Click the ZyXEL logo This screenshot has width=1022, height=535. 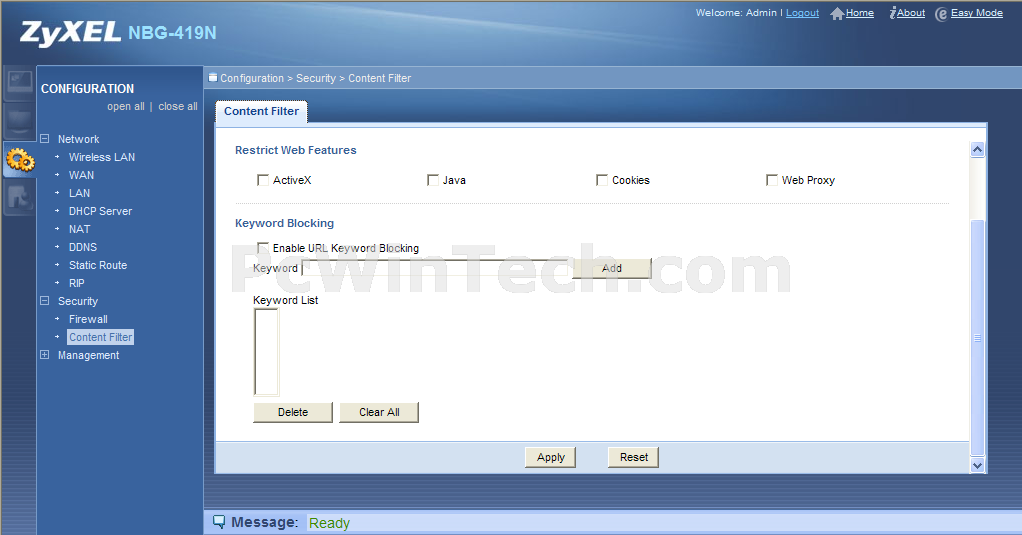[70, 33]
